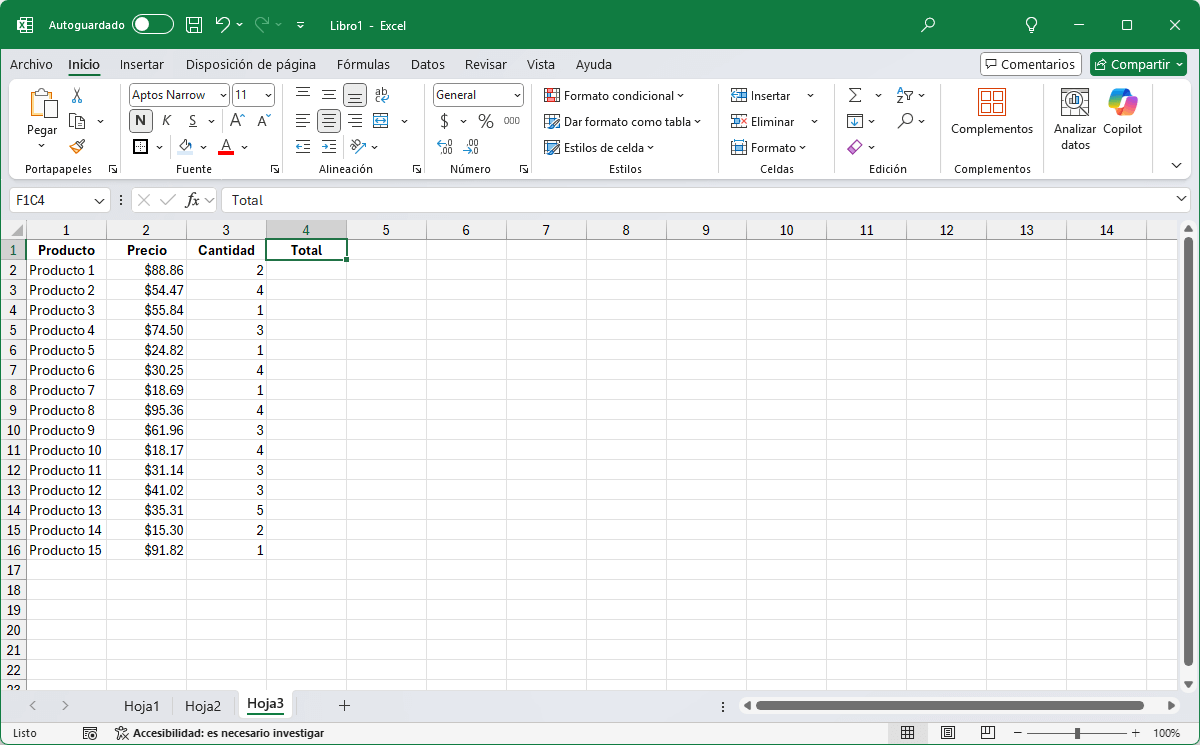Click the Clear eraser icon
This screenshot has width=1200, height=745.
click(x=854, y=147)
